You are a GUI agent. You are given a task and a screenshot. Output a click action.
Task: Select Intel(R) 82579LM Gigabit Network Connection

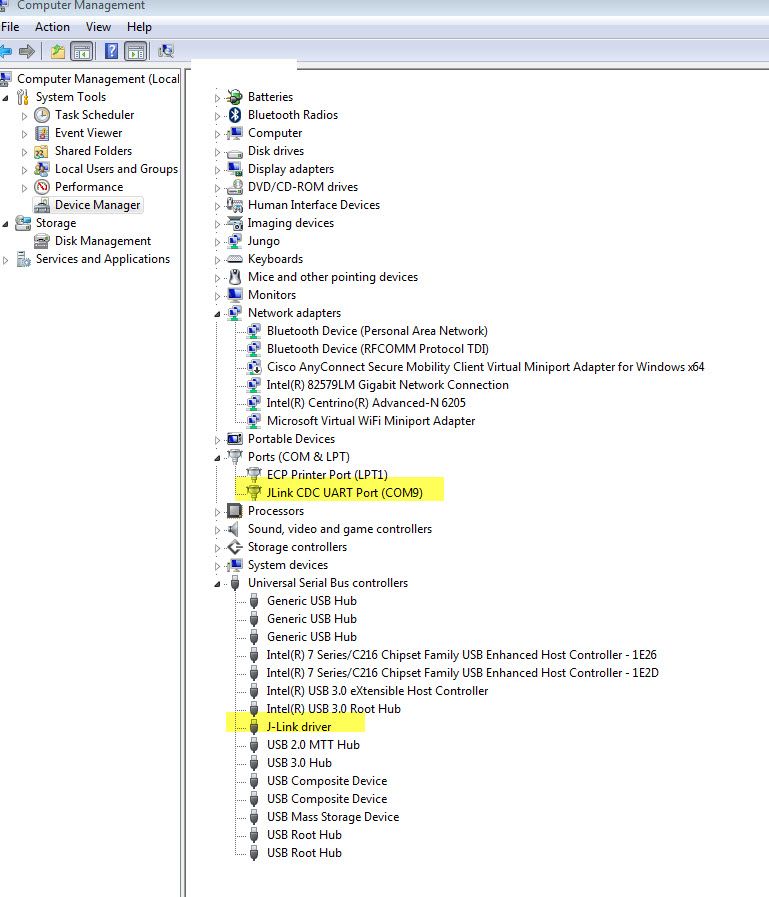tap(387, 385)
